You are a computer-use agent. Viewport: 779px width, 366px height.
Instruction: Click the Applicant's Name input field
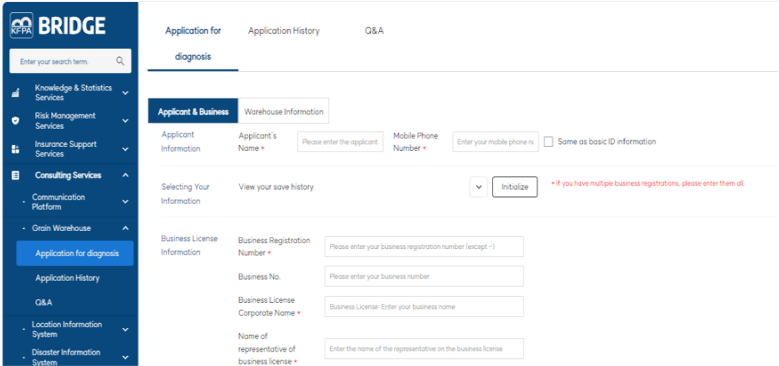pos(340,142)
